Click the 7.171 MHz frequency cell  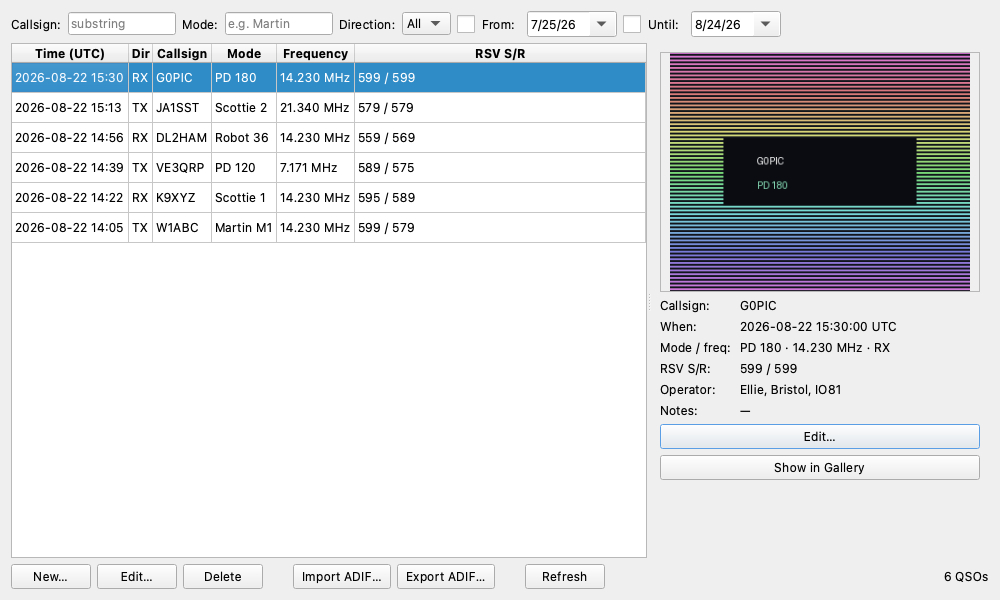(x=316, y=168)
